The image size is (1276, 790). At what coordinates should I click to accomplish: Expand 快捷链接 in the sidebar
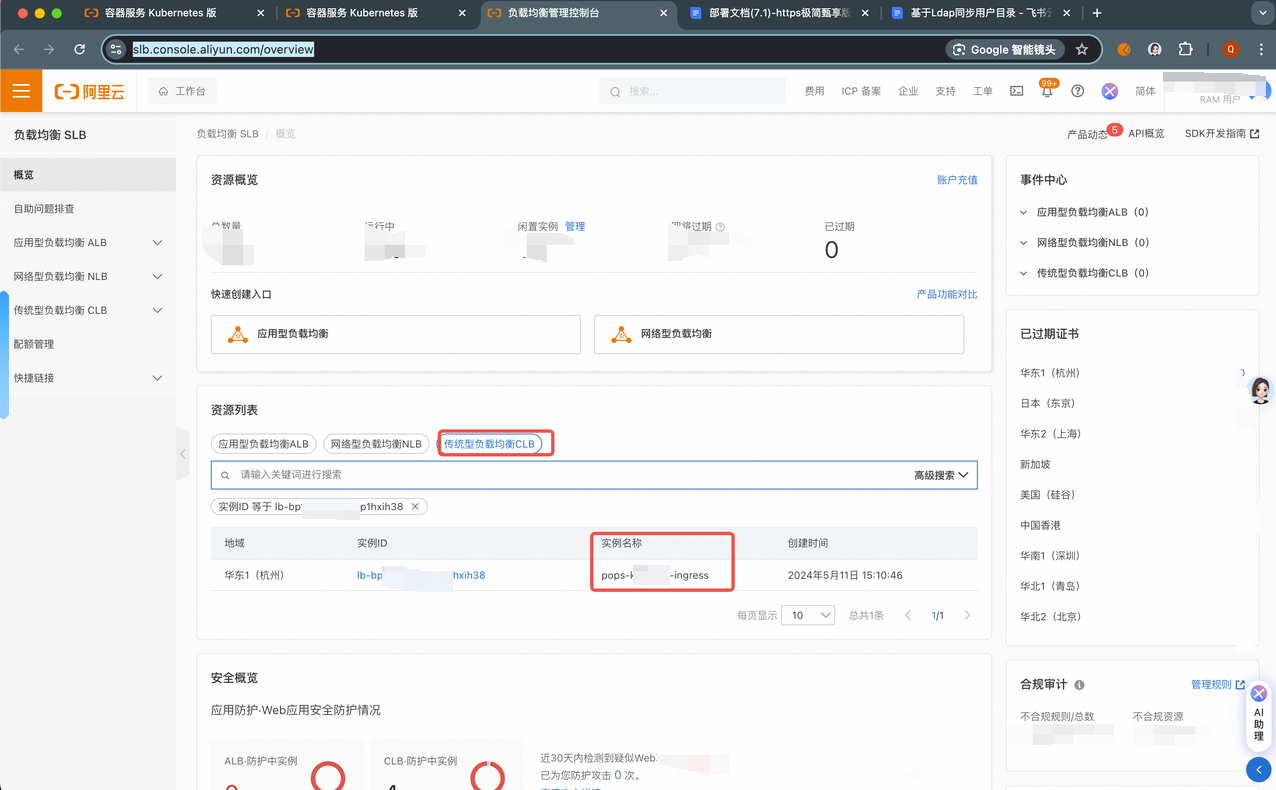88,378
